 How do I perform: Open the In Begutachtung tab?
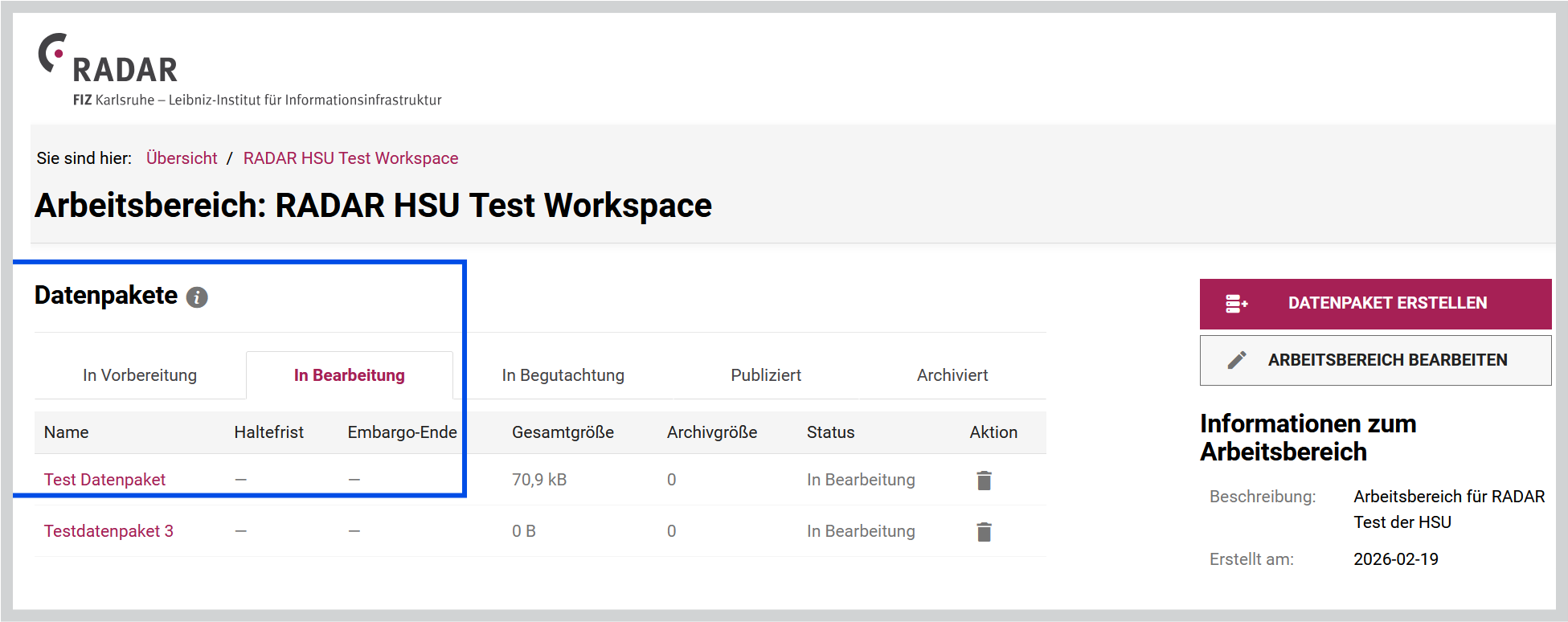[563, 375]
